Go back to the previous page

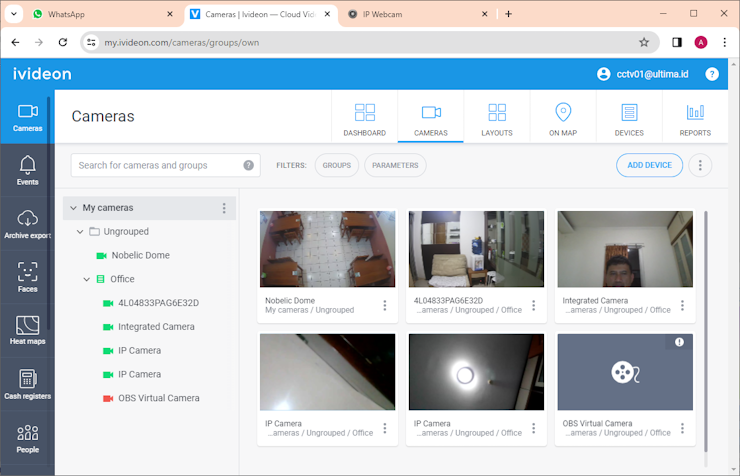pyautogui.click(x=16, y=42)
